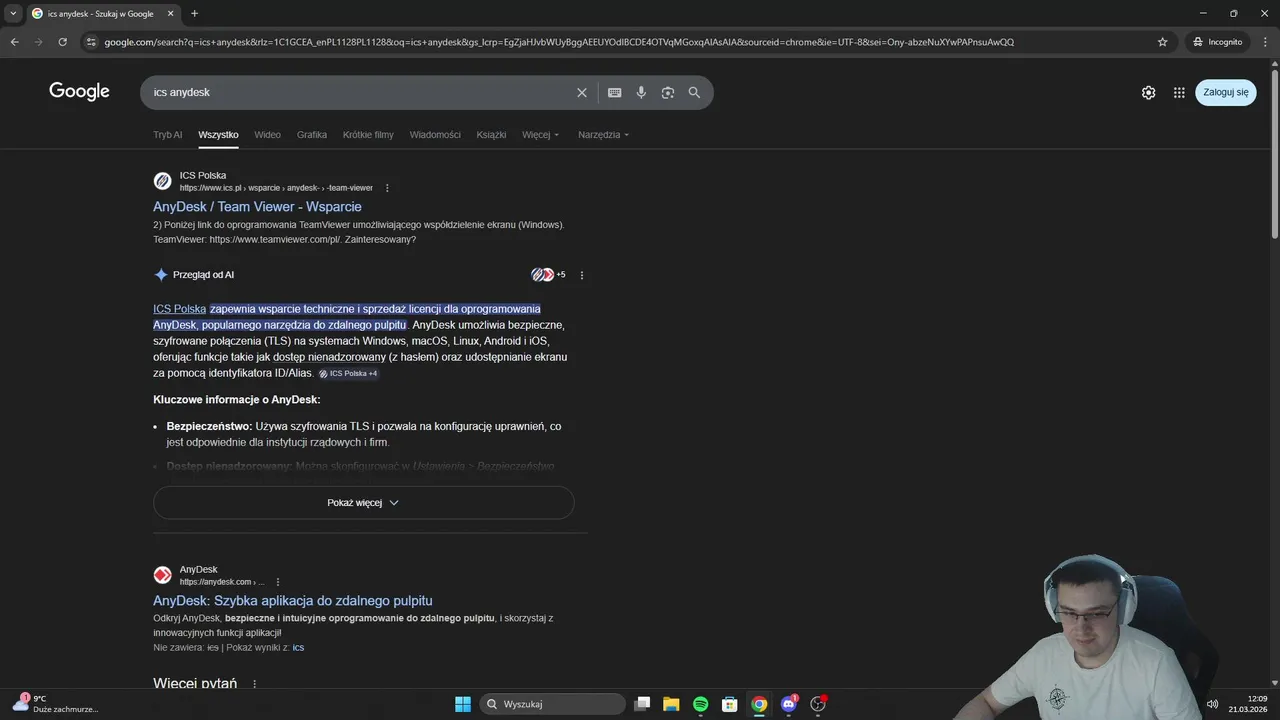
Task: Open the on-screen keyboard icon in search box
Action: 615,92
